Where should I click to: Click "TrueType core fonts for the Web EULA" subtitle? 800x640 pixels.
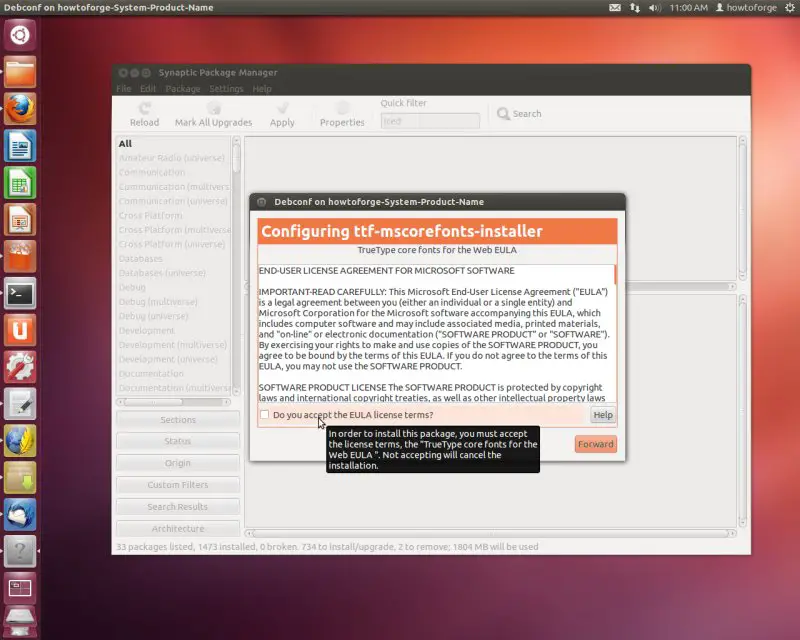437,250
